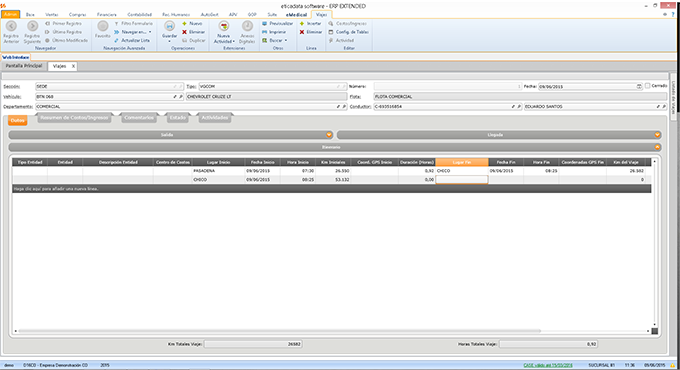Image resolution: width=680 pixels, height=370 pixels.
Task: Open Config. de Tabla
Action: [x=349, y=32]
